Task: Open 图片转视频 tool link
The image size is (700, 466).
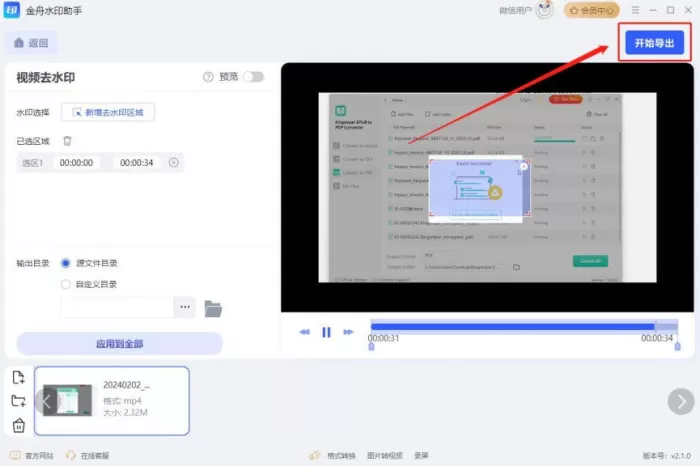Action: (385, 455)
